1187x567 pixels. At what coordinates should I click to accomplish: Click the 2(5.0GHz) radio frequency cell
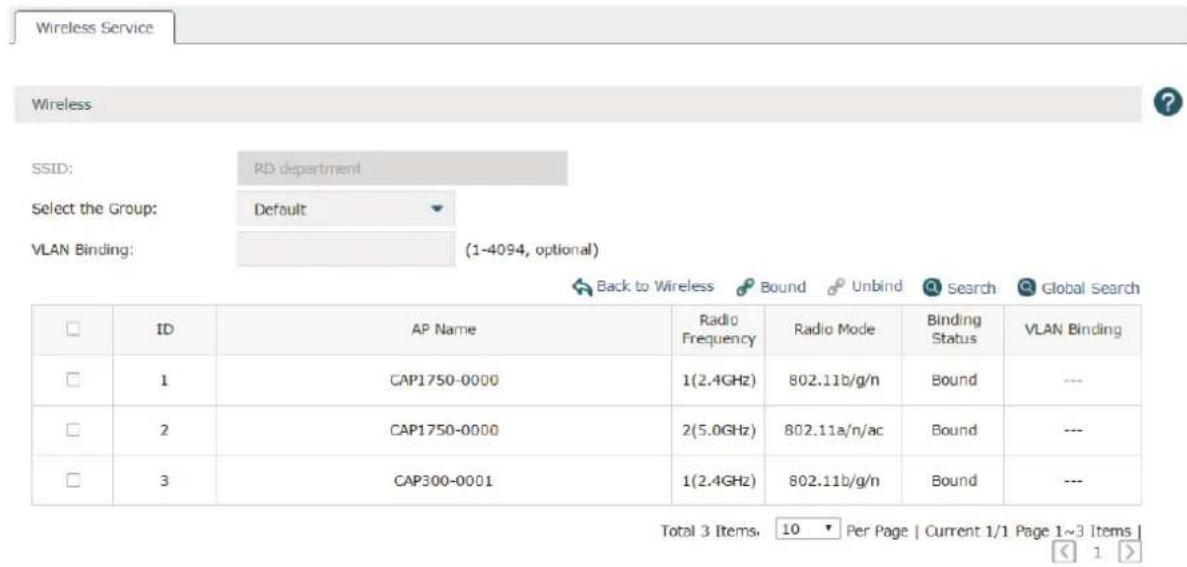[718, 430]
